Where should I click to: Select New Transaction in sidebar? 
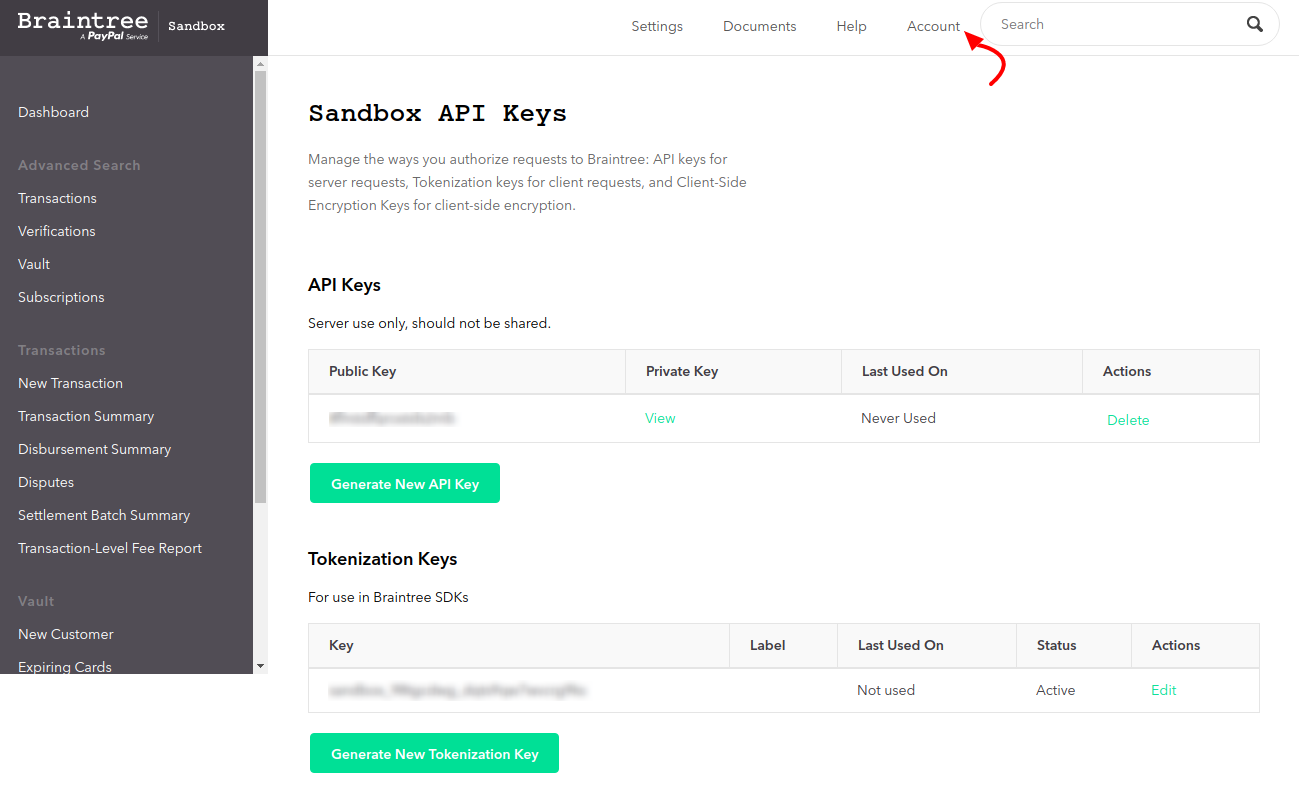tap(70, 383)
